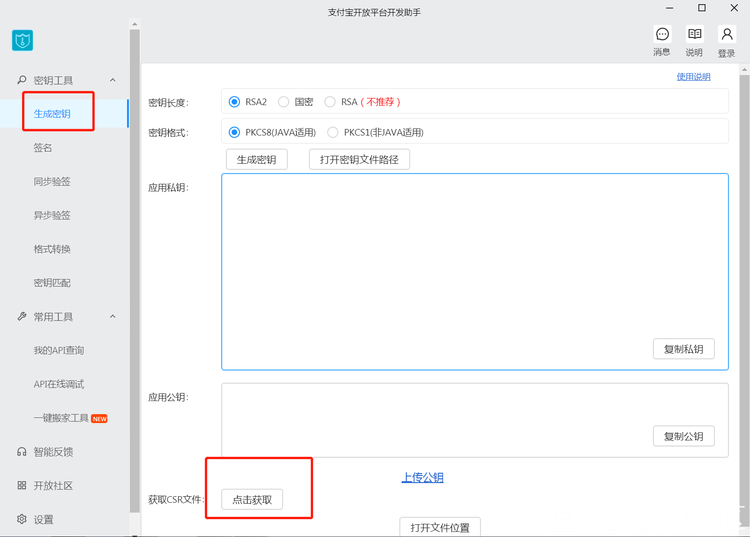This screenshot has height=537, width=750.
Task: Select the RSA2 key length option
Action: [234, 102]
